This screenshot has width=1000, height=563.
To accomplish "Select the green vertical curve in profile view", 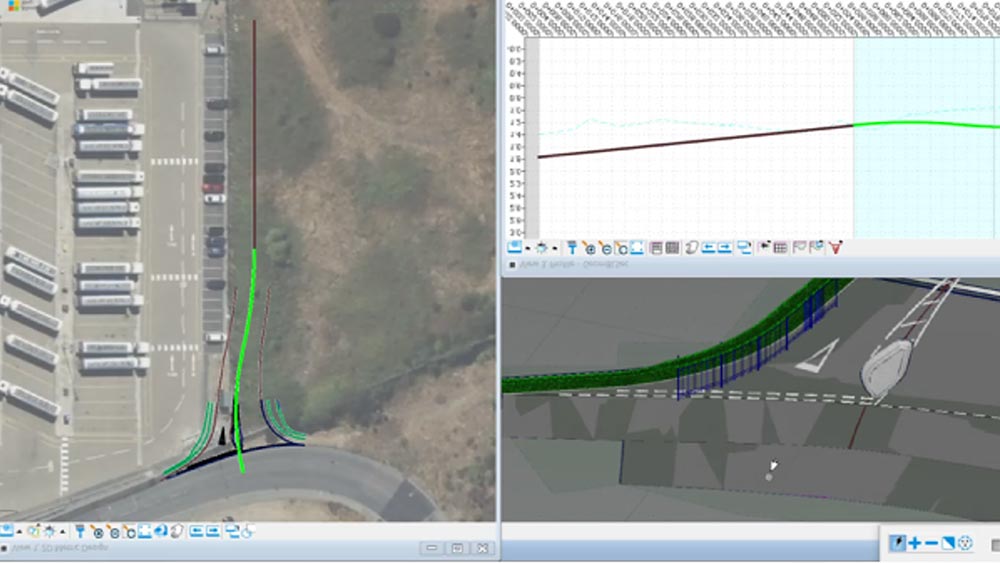I will pos(925,124).
